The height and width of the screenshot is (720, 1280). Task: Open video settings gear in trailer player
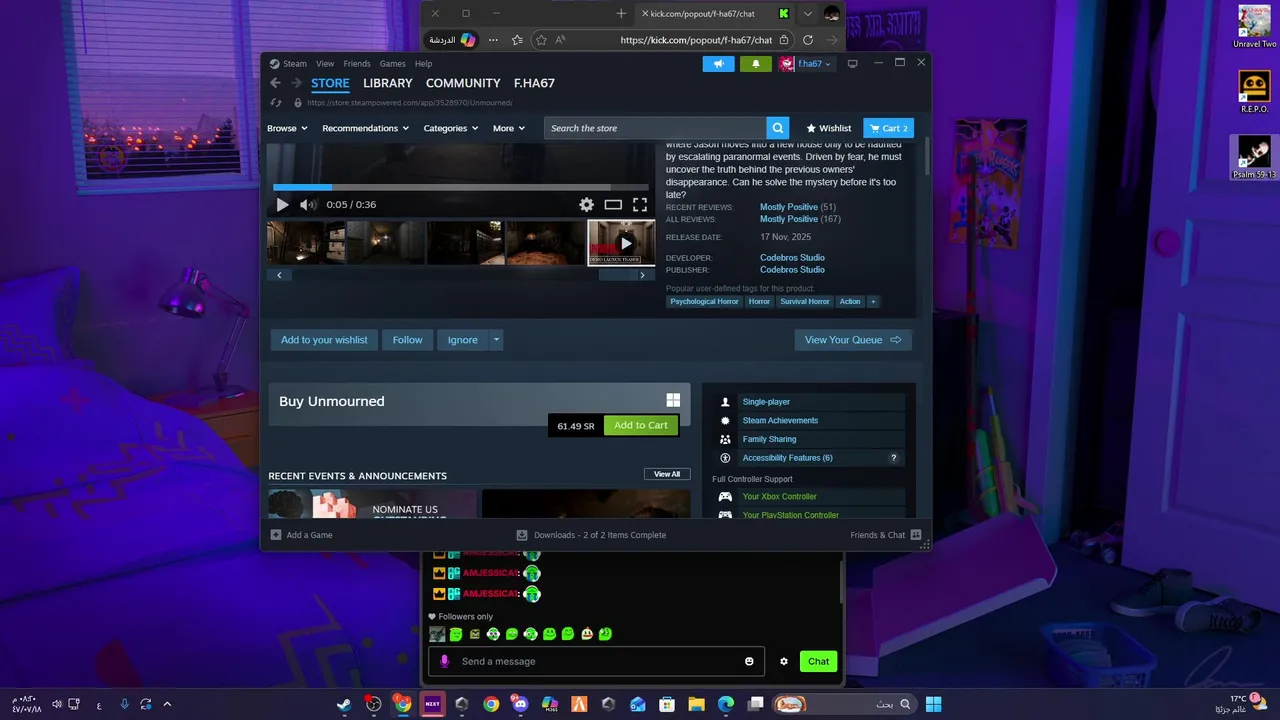[587, 205]
